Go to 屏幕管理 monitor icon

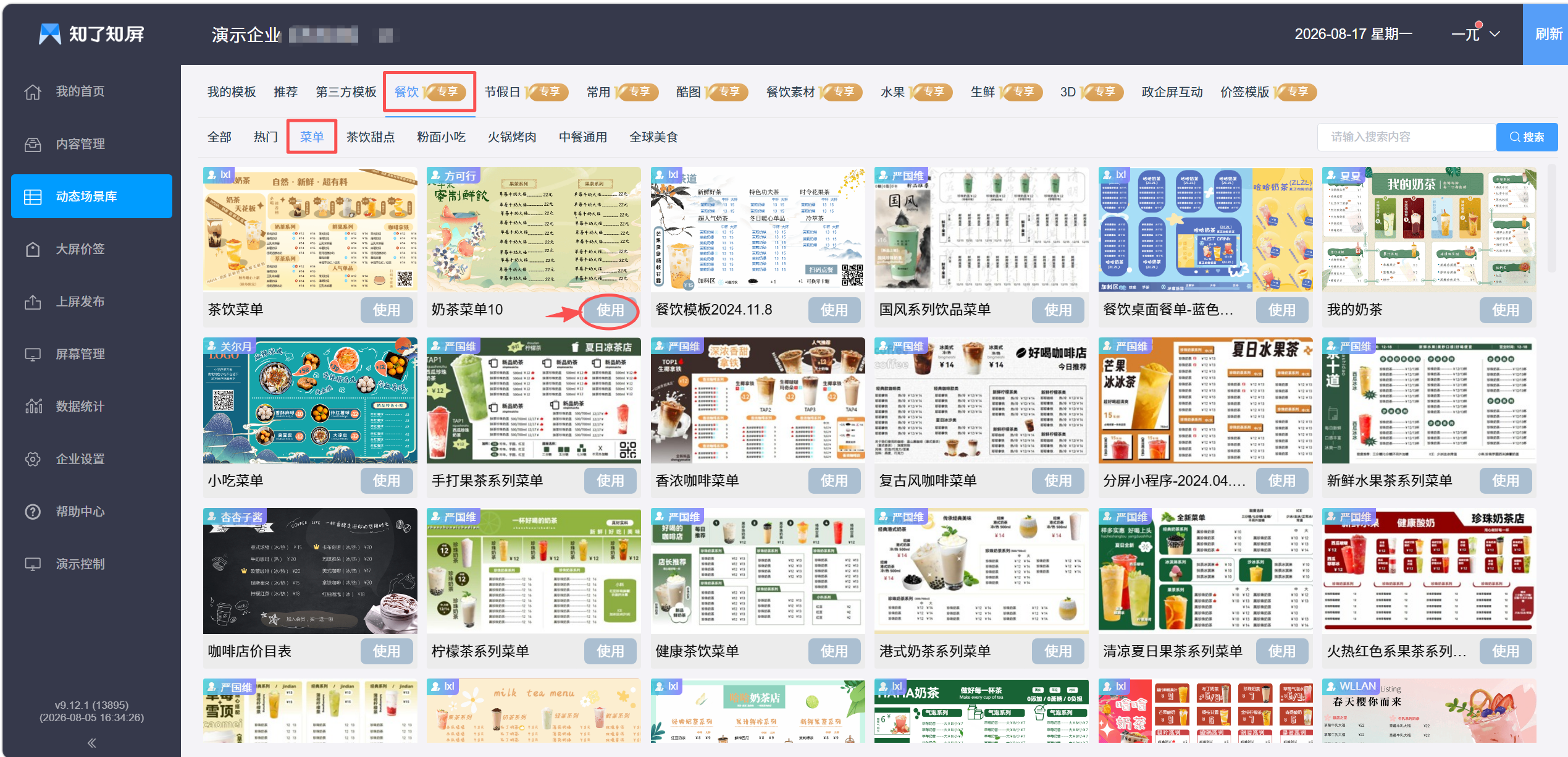coord(33,355)
